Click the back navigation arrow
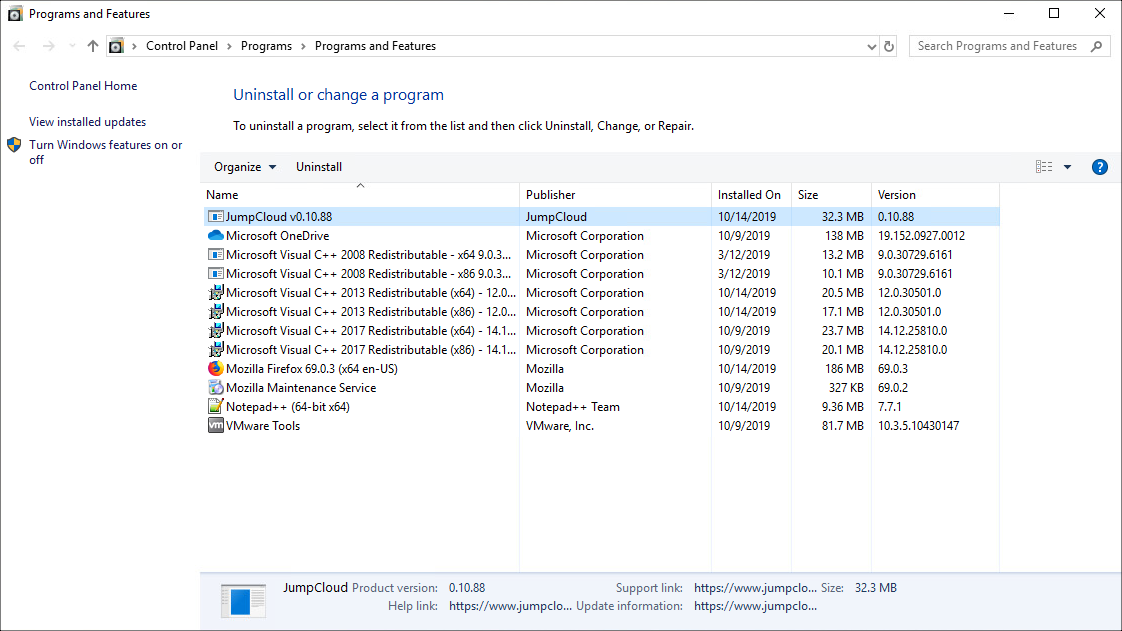 point(18,46)
